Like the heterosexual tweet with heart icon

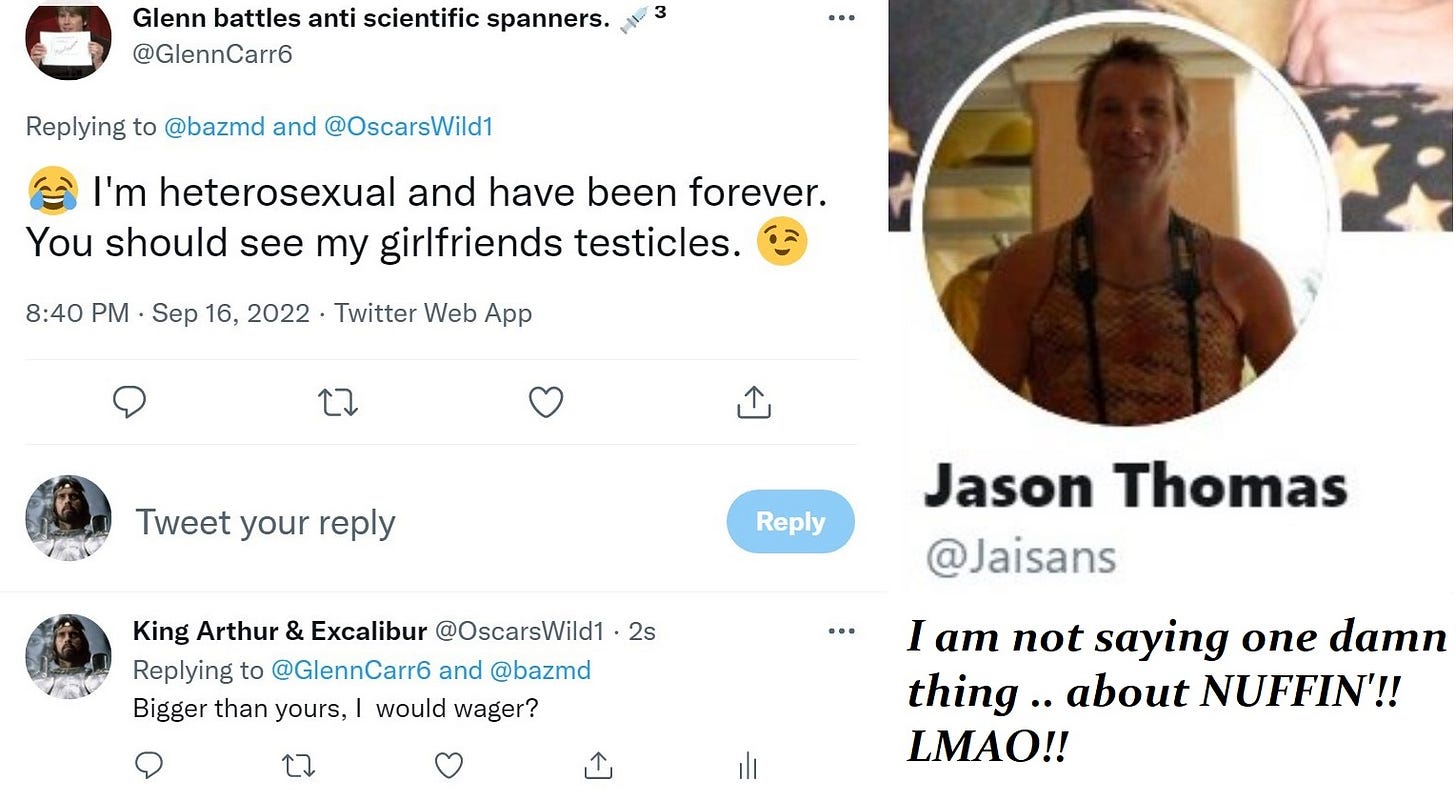546,402
